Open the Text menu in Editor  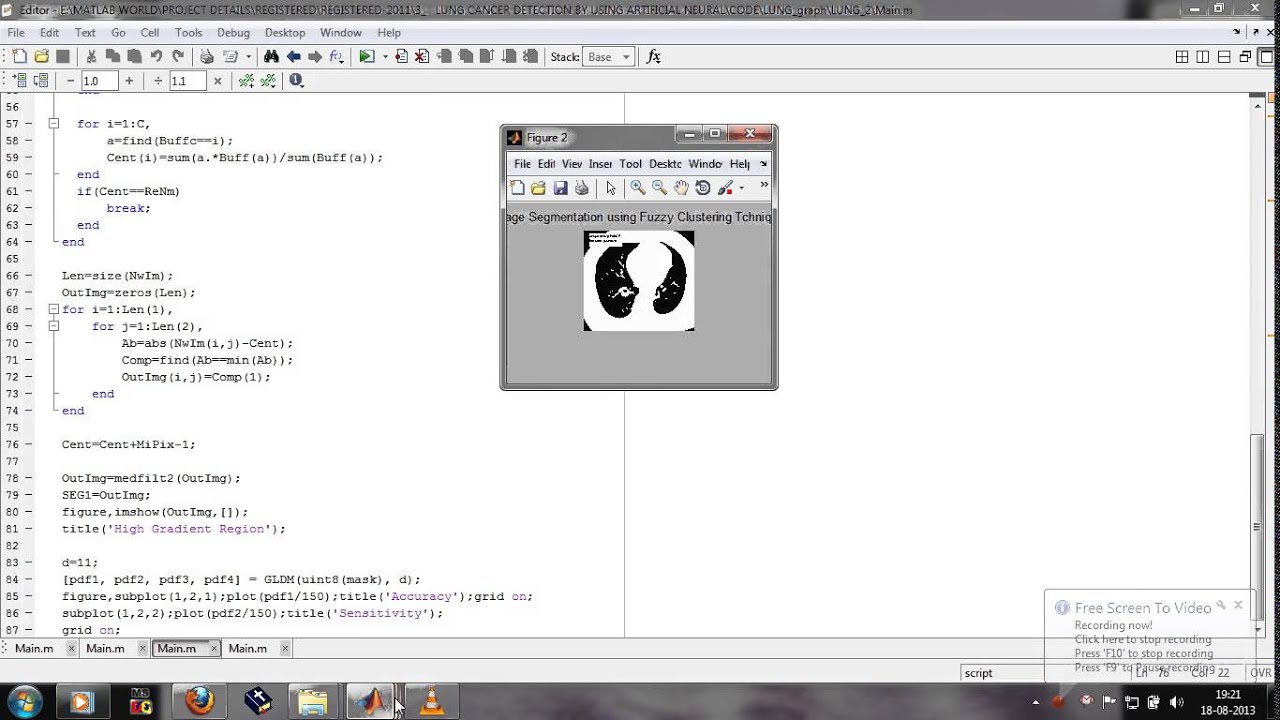(x=85, y=33)
